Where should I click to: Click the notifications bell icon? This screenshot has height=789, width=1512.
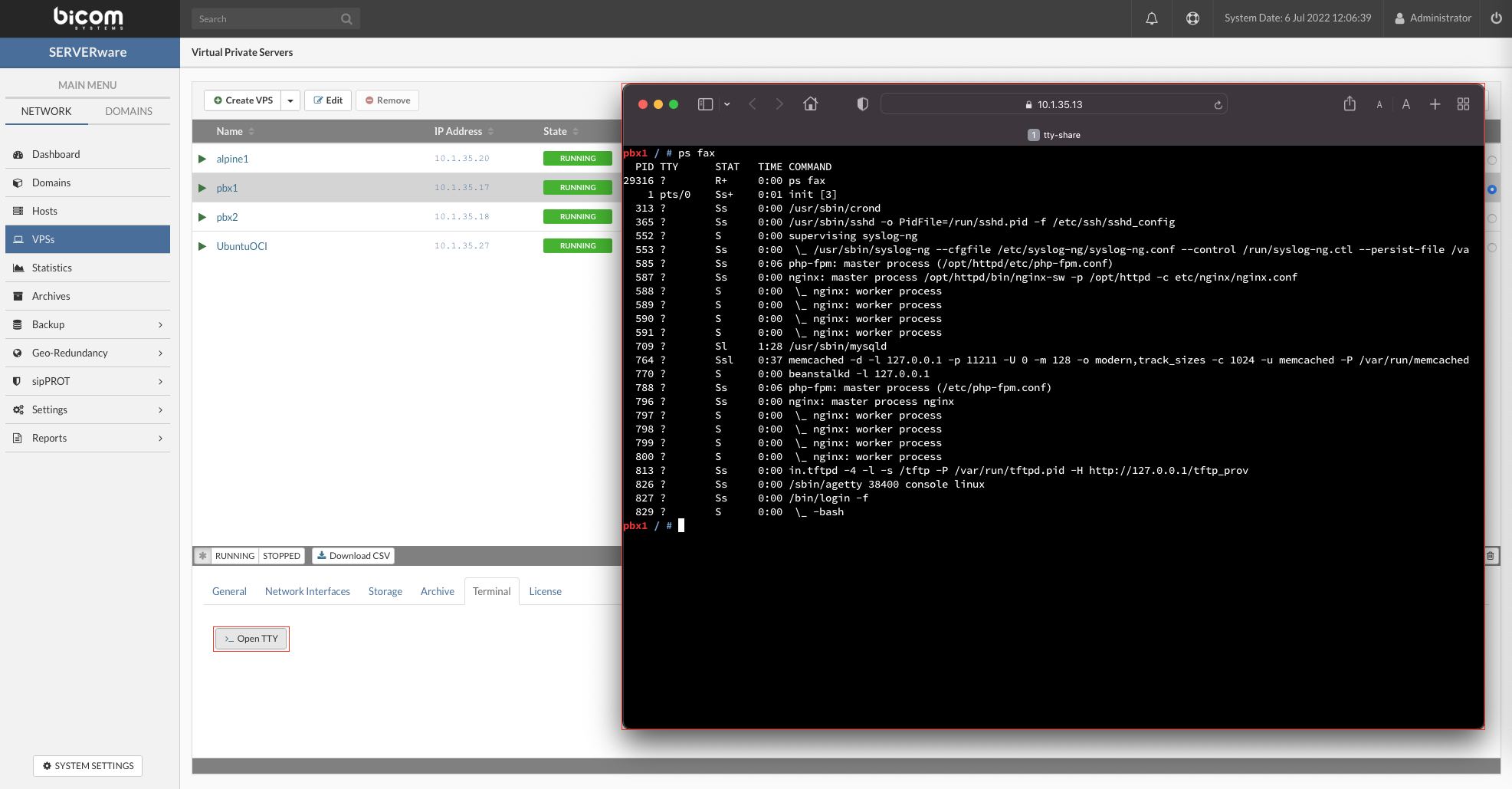[1151, 18]
